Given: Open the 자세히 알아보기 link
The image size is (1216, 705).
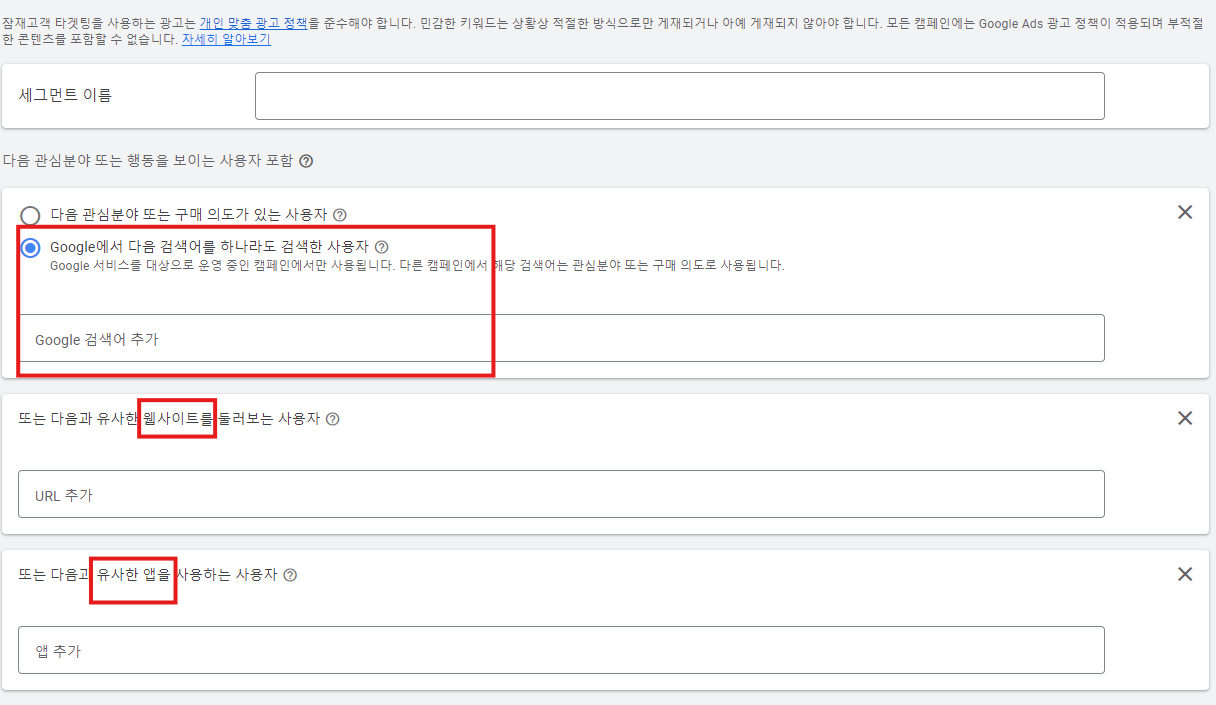Looking at the screenshot, I should click(226, 40).
